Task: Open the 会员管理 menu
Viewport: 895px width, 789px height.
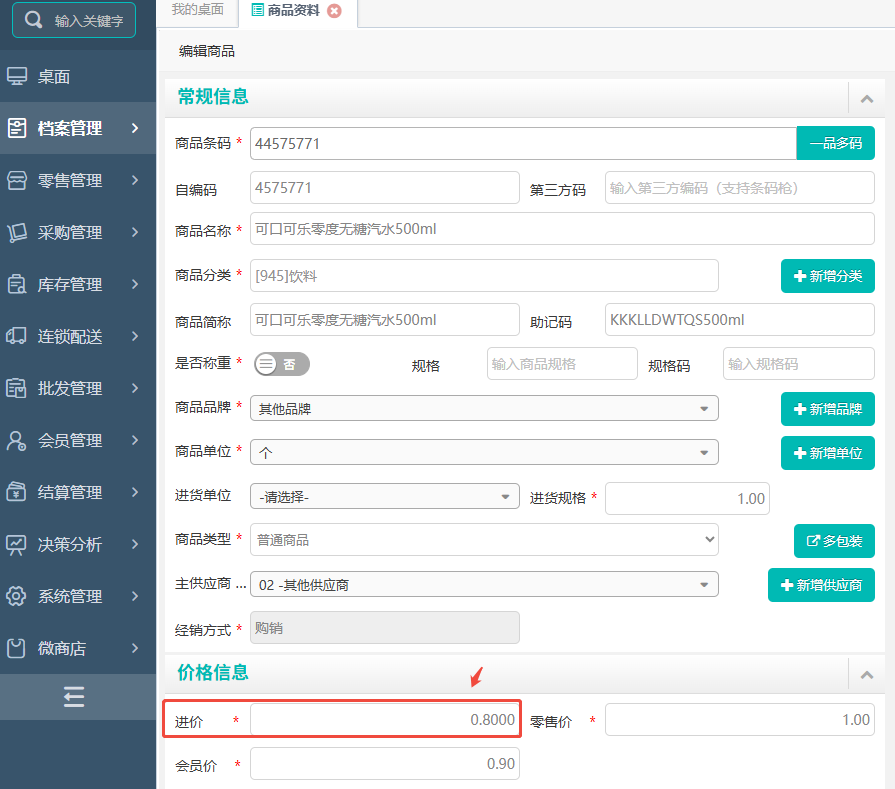Action: click(x=78, y=440)
